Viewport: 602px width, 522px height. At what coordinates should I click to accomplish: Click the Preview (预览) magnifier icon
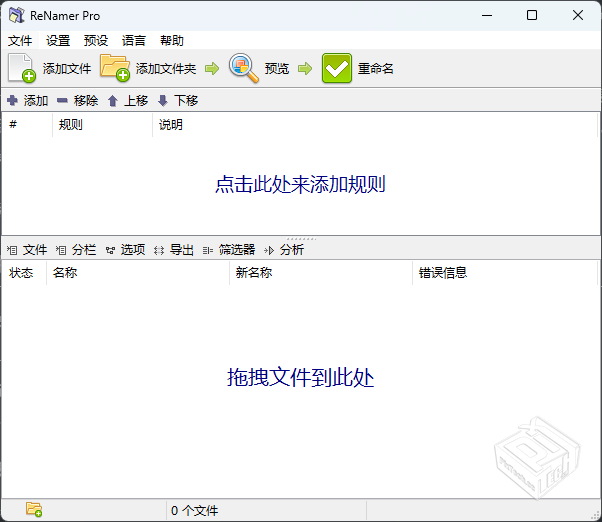point(243,68)
